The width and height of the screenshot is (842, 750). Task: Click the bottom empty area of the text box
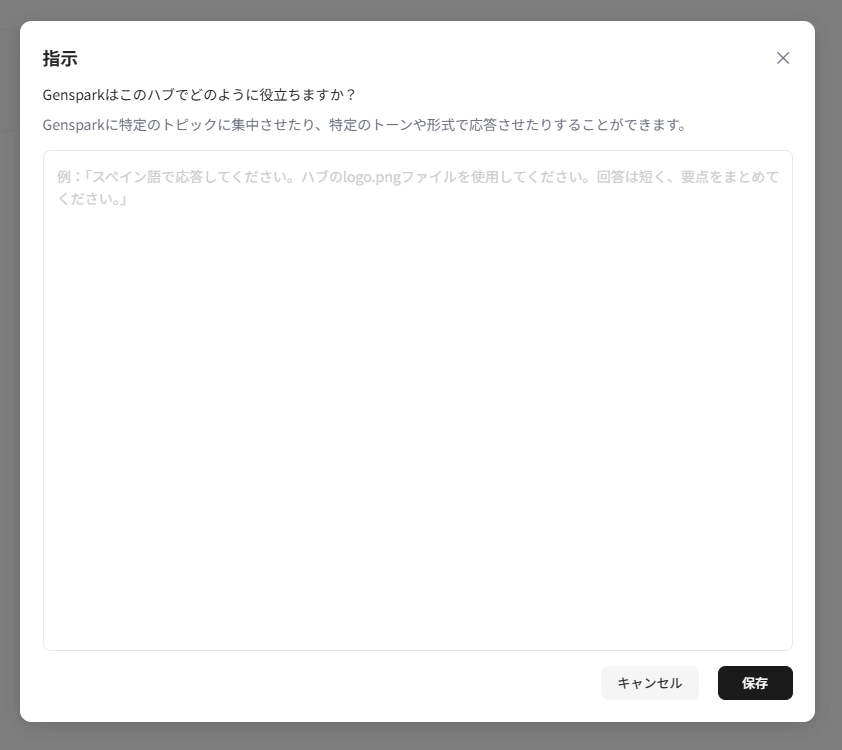(x=417, y=620)
